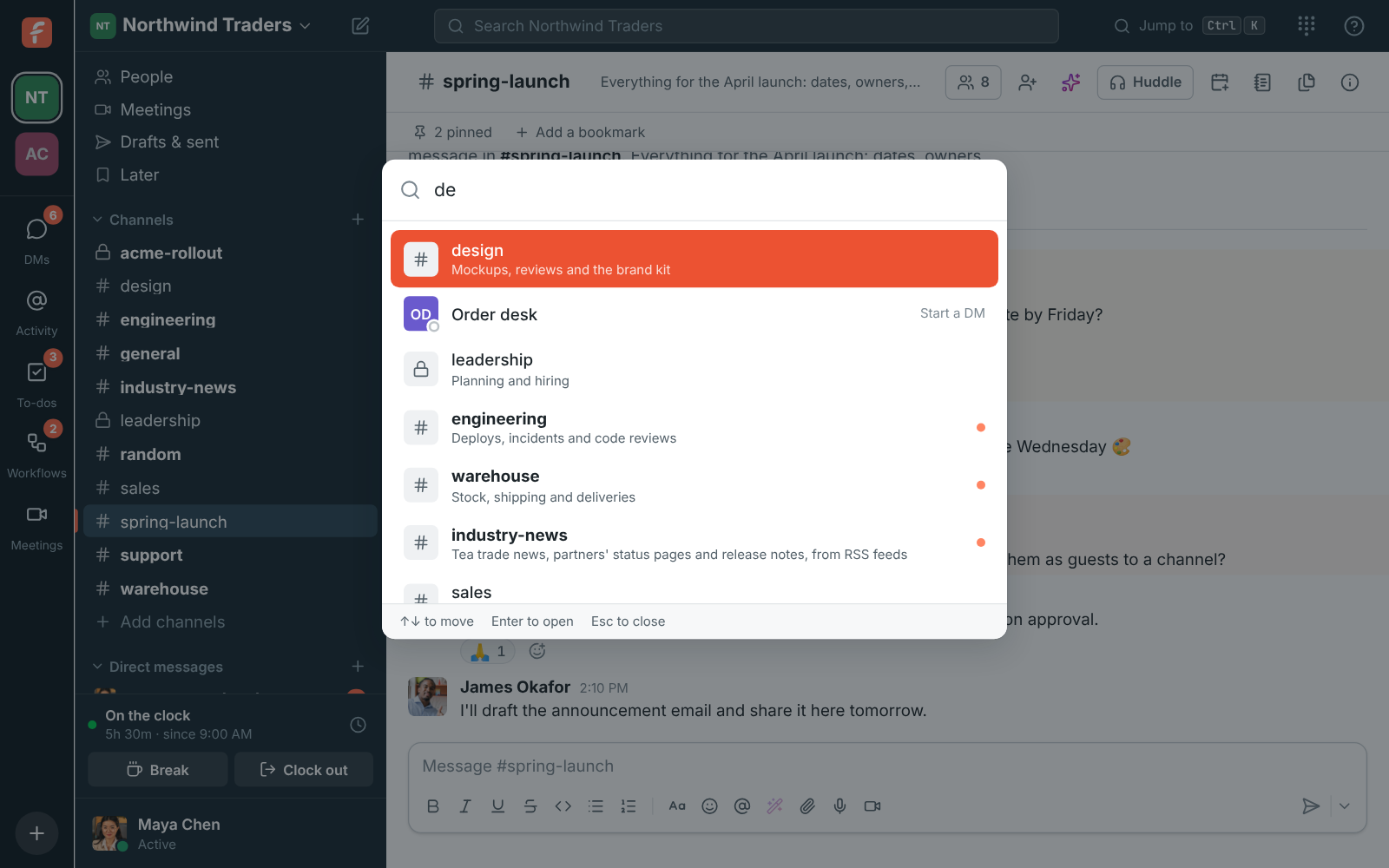Select the design channel result

coord(694,259)
